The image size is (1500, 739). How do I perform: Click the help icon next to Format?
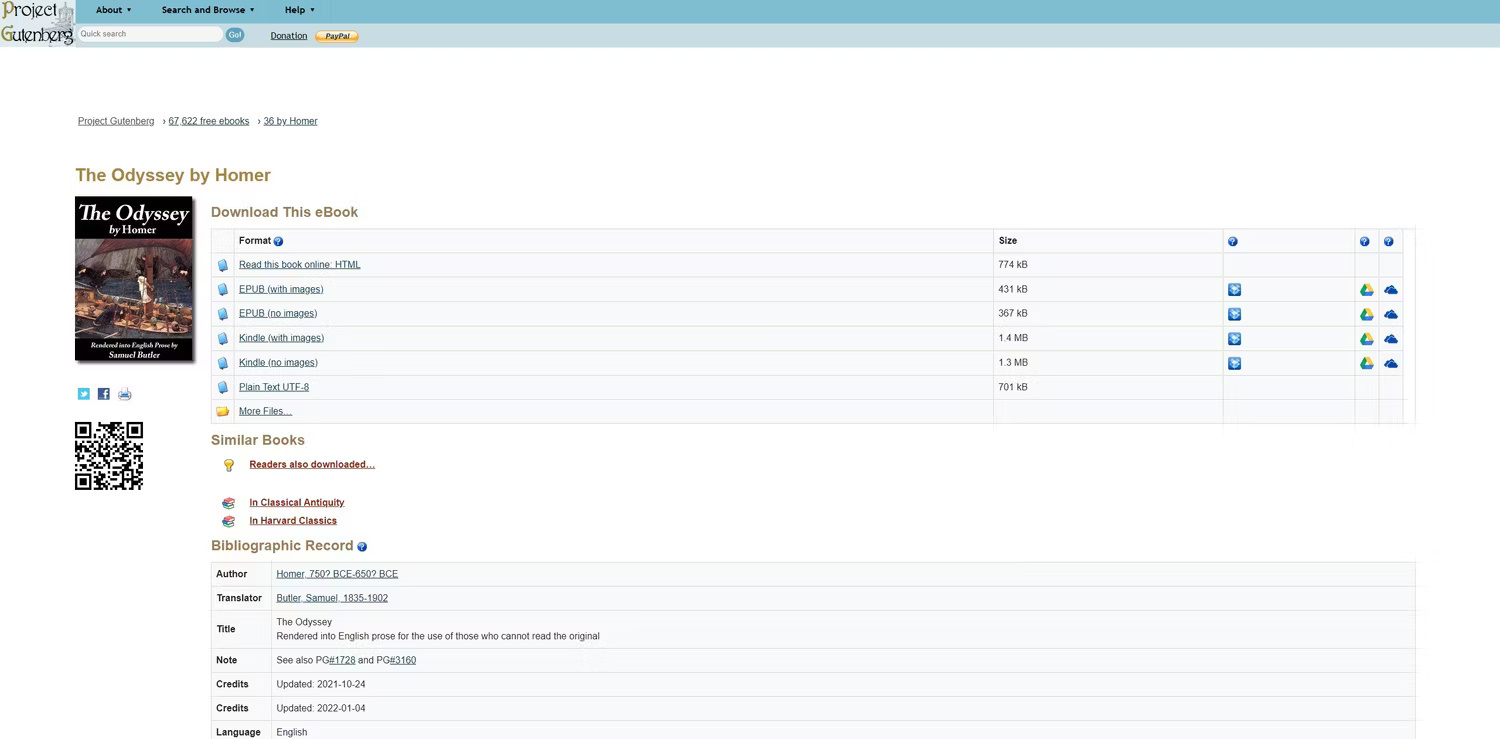coord(278,241)
